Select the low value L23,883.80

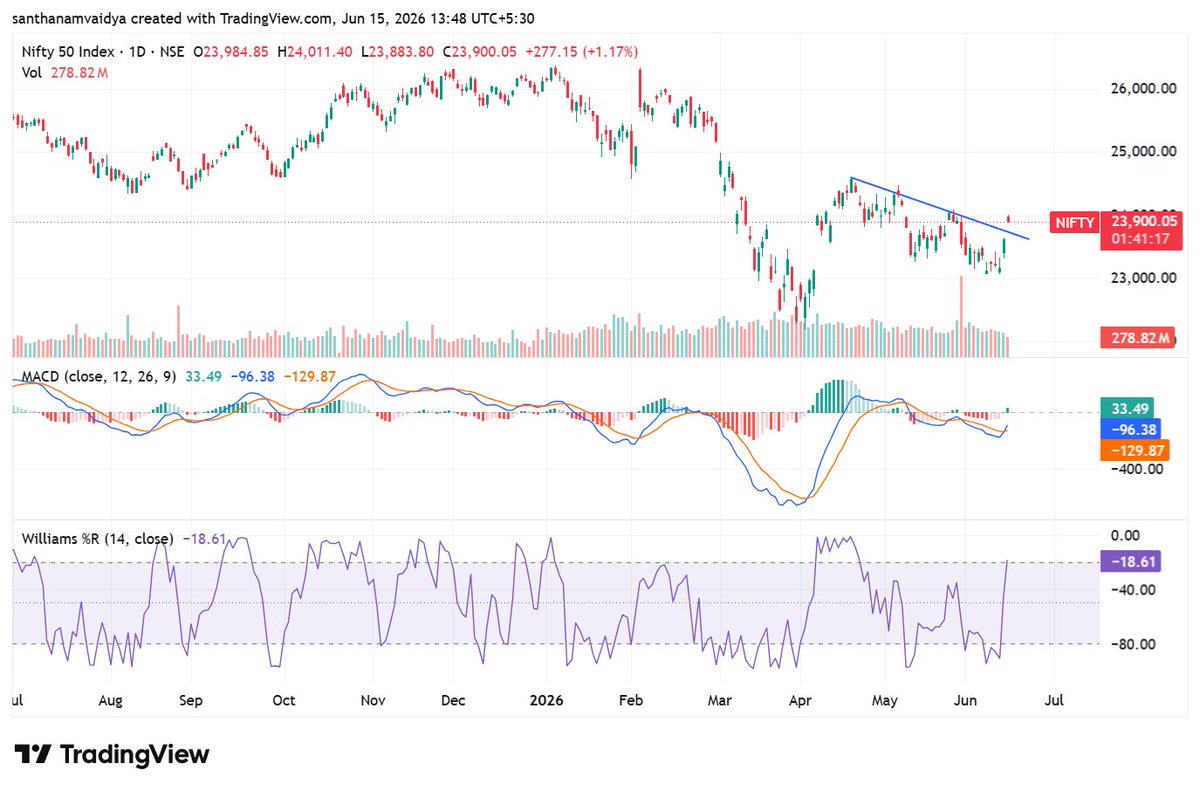396,51
